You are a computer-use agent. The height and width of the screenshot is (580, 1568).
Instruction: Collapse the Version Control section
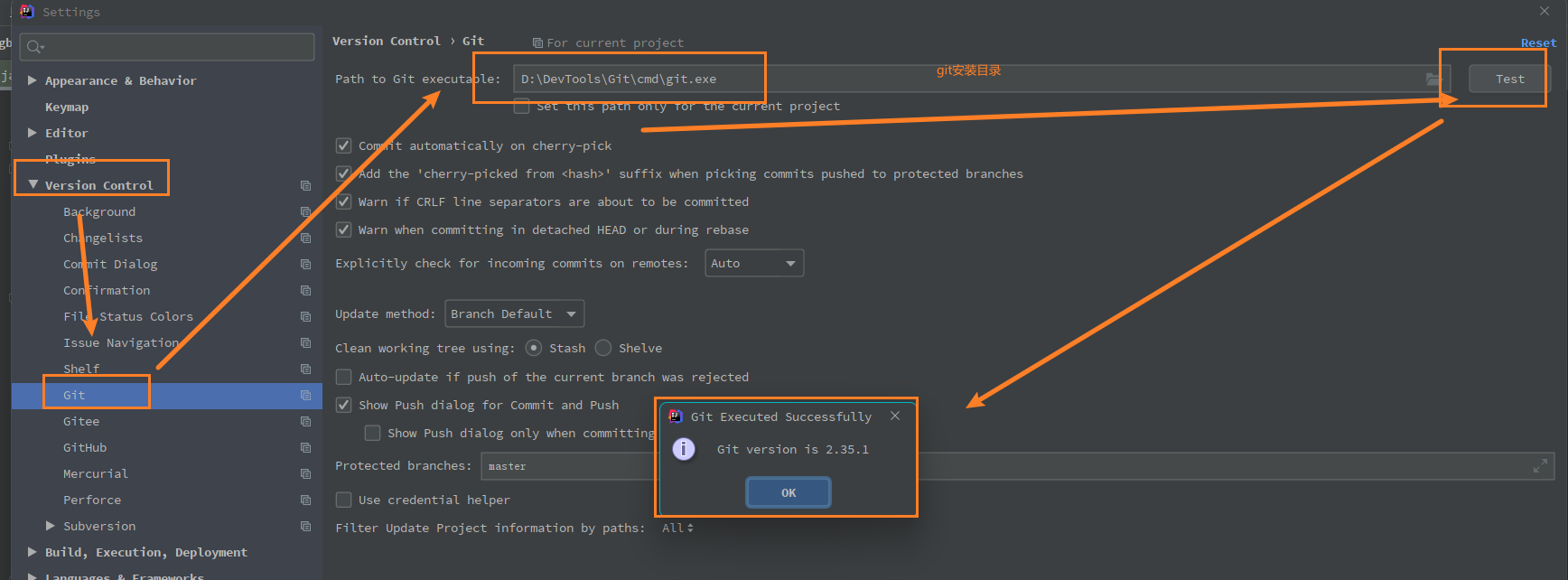(x=33, y=185)
